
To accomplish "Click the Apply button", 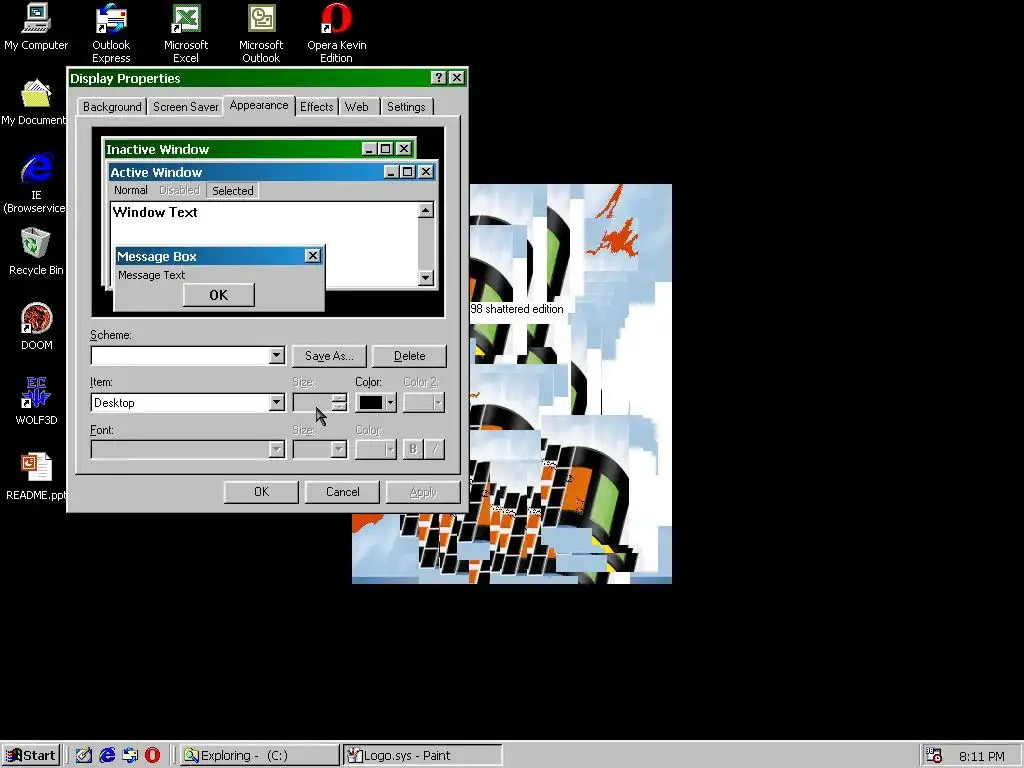I will click(423, 492).
